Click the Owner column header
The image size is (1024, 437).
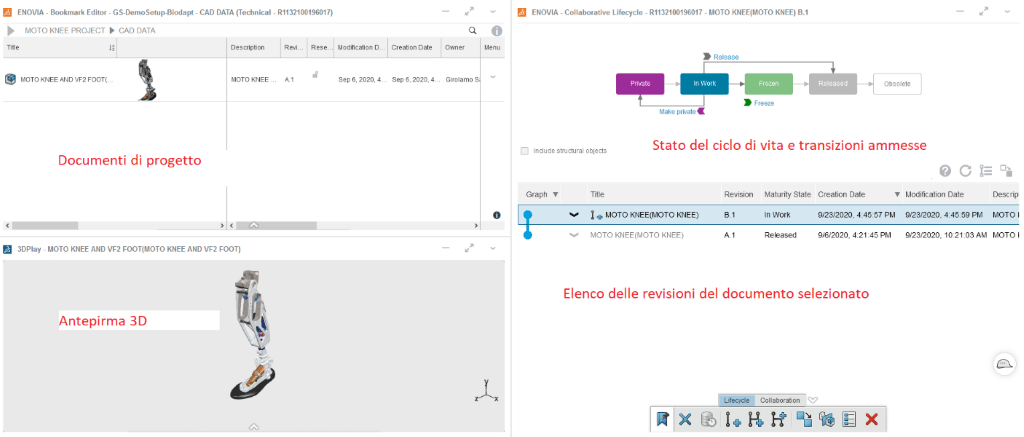455,48
